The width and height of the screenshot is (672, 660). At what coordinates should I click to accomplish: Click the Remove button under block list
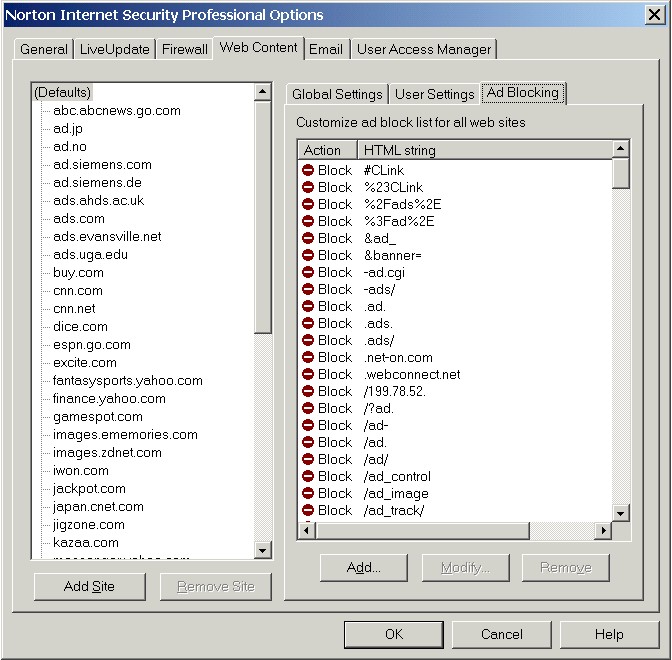(566, 567)
